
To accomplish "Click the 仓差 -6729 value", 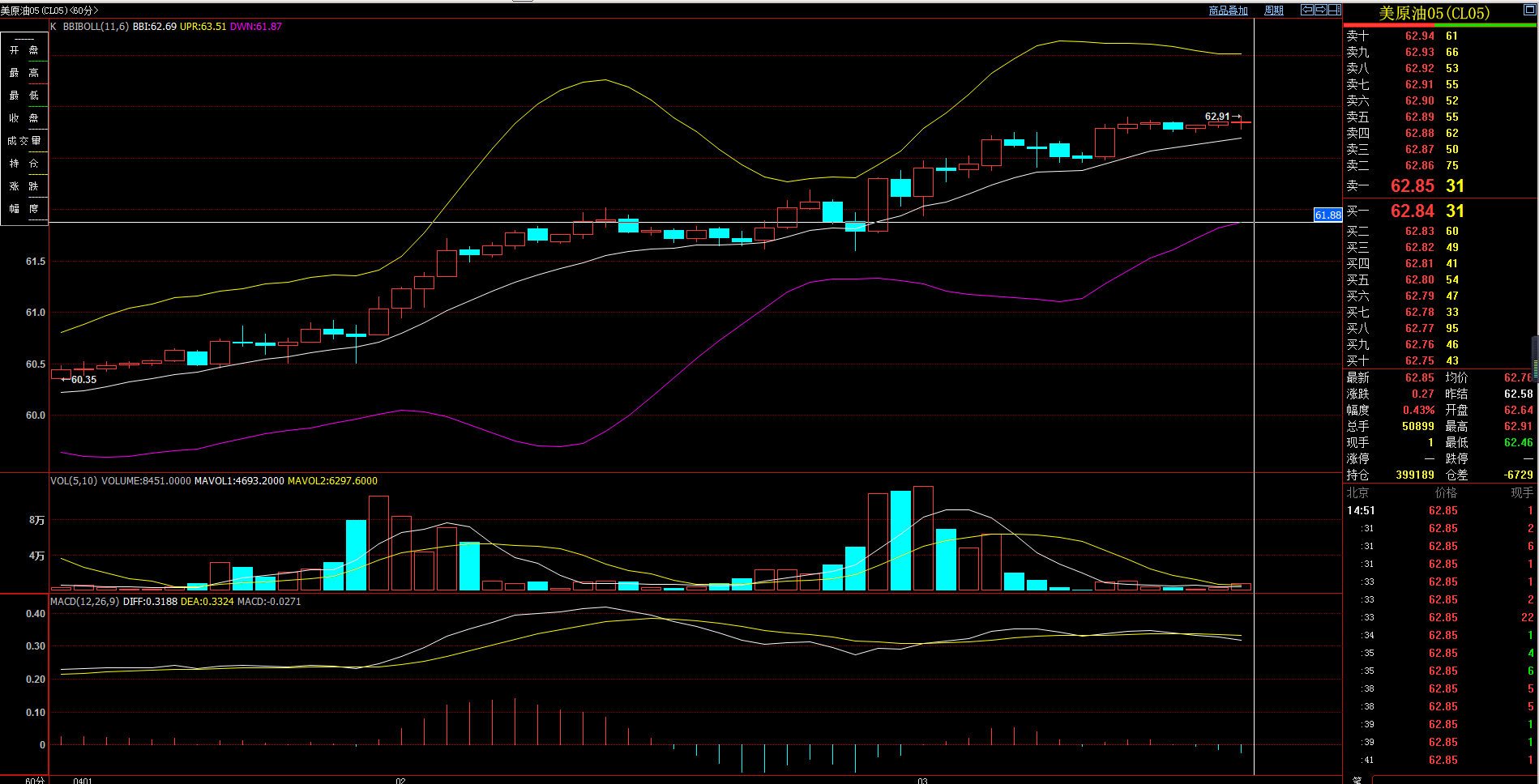I will pos(1519,475).
